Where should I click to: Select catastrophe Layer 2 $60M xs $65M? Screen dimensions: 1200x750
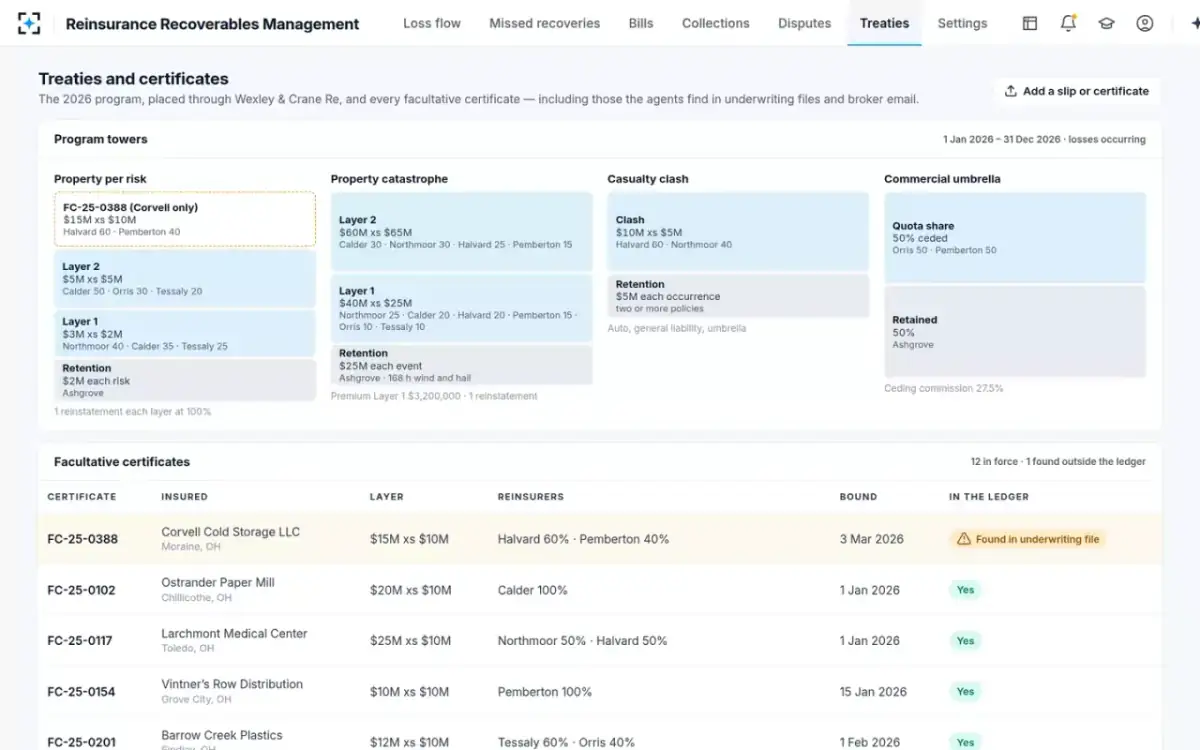pos(461,232)
